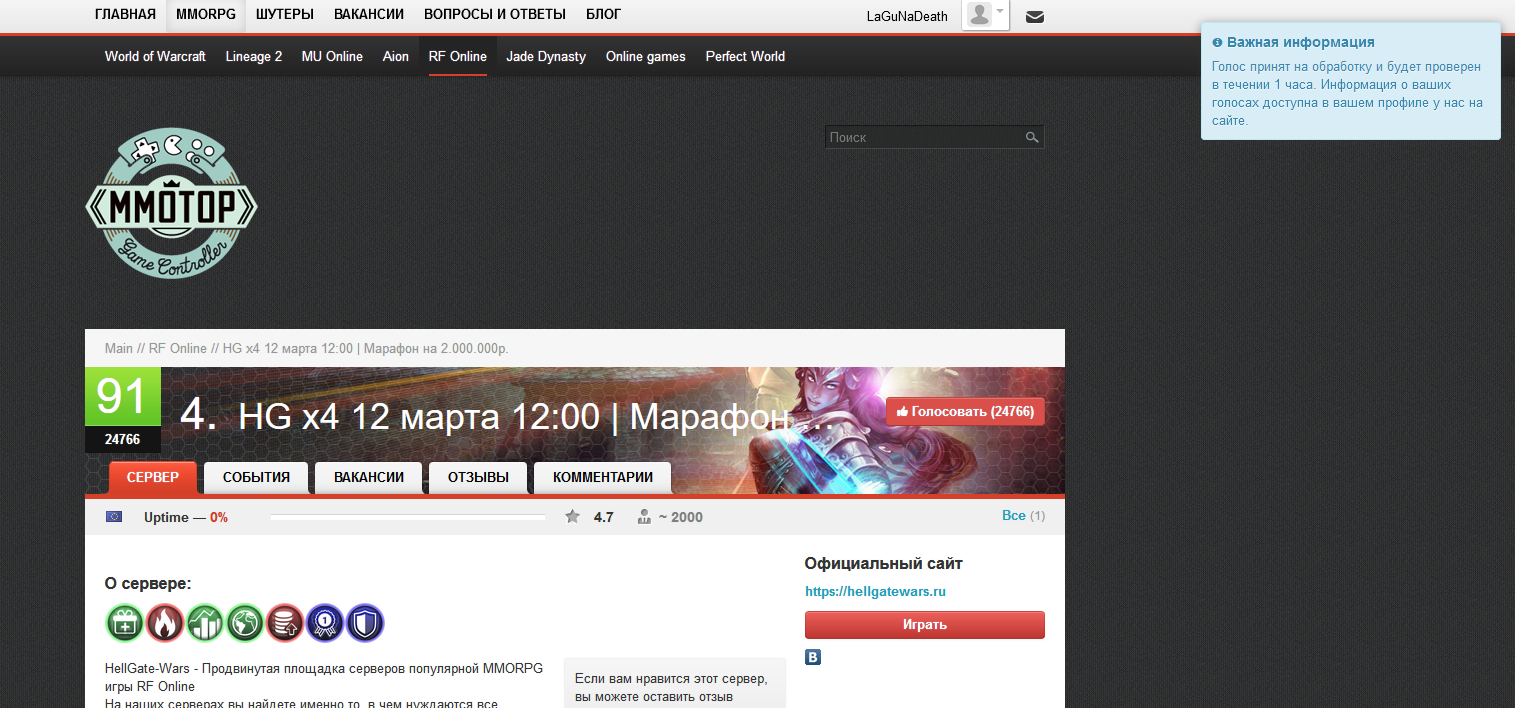Click the bar chart server badge

pos(205,622)
